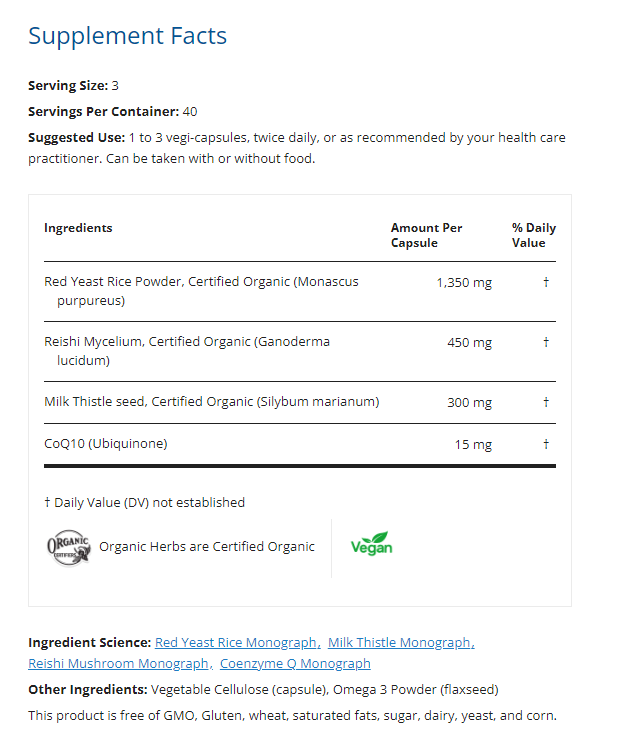Click the Suggested Use label
Viewport: 617px width, 740px height.
(x=76, y=137)
